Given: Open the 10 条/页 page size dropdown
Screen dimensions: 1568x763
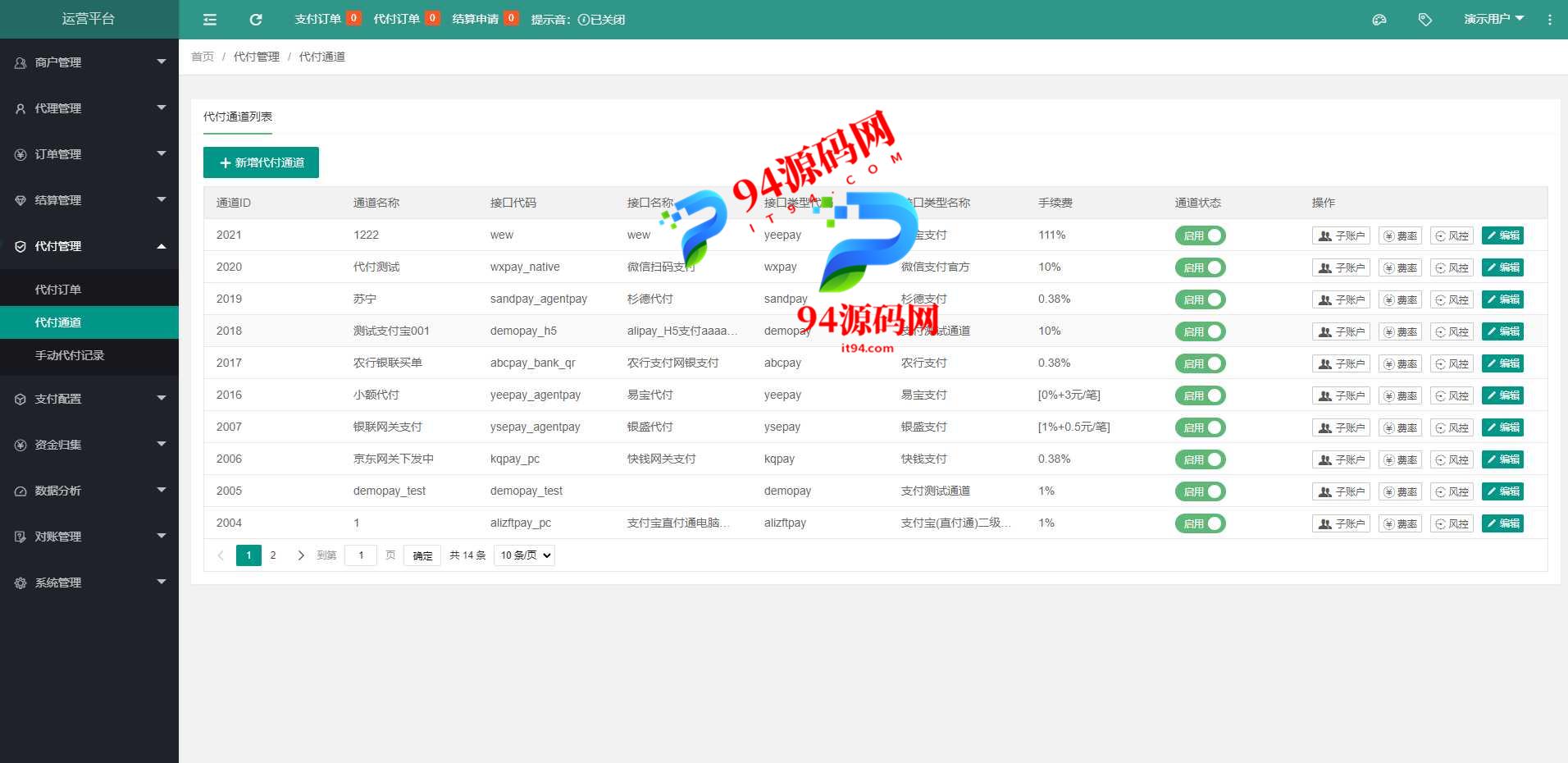Looking at the screenshot, I should [x=525, y=555].
